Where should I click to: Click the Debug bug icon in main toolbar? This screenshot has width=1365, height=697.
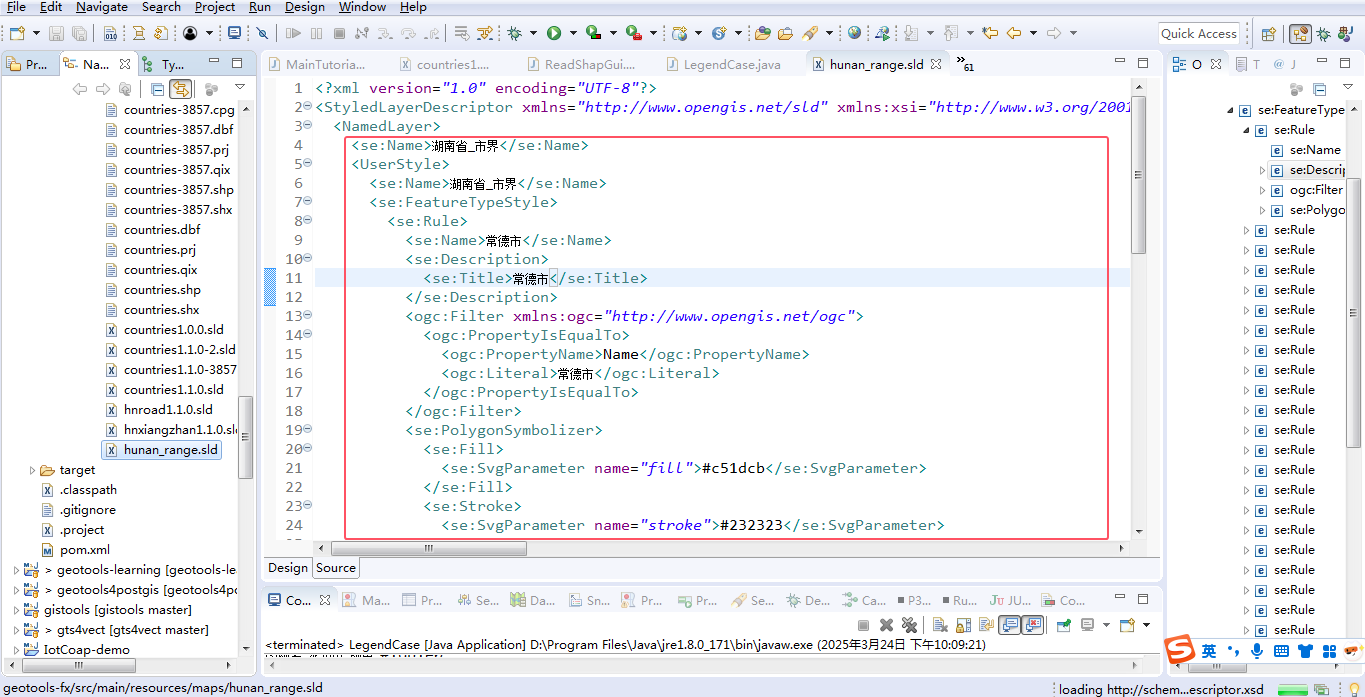click(x=514, y=33)
